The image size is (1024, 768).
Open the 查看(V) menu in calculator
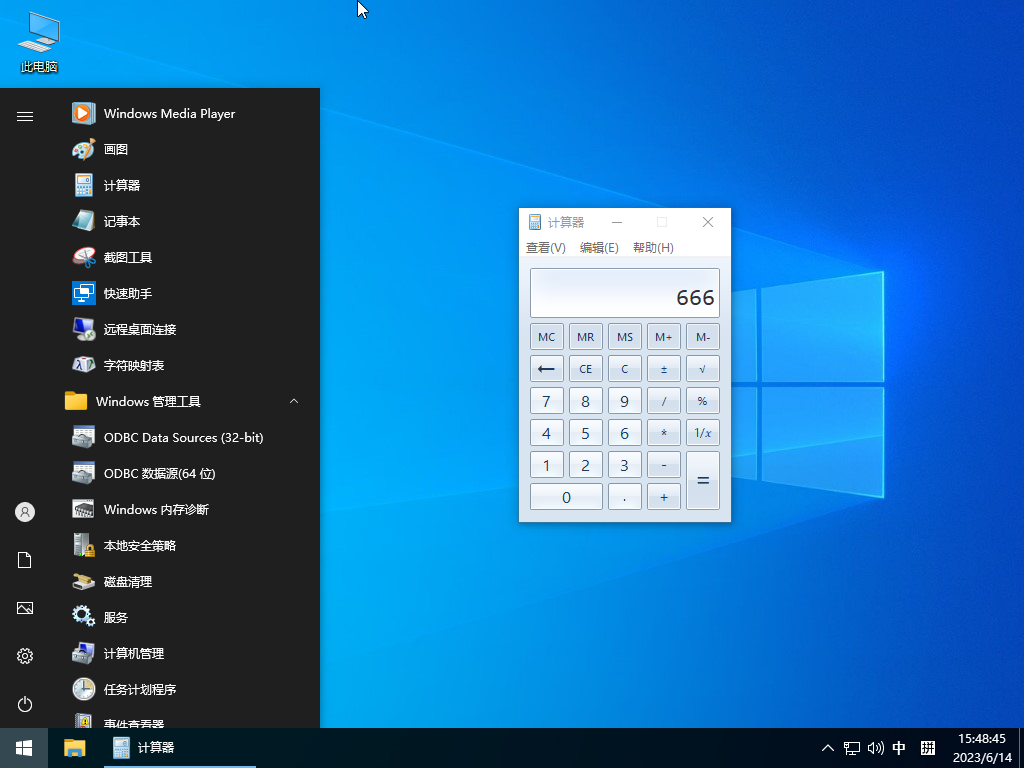tap(546, 248)
